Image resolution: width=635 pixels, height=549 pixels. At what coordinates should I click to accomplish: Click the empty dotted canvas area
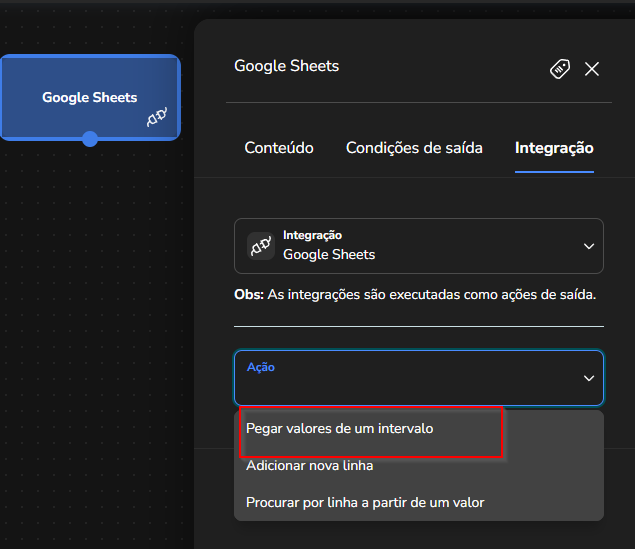tap(93, 324)
